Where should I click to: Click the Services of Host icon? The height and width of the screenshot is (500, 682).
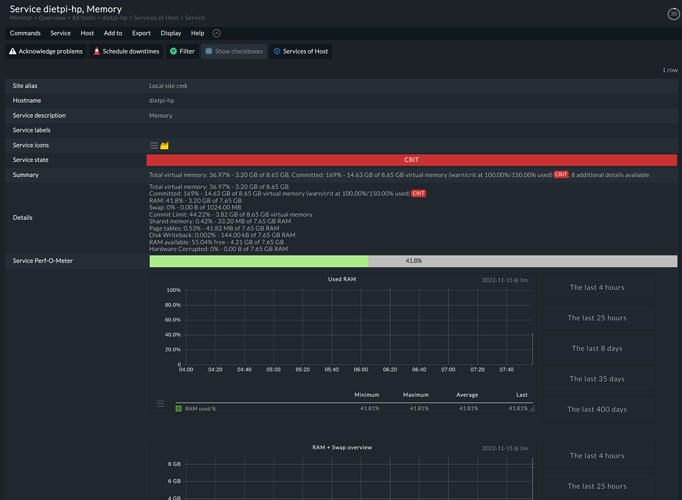tap(277, 51)
